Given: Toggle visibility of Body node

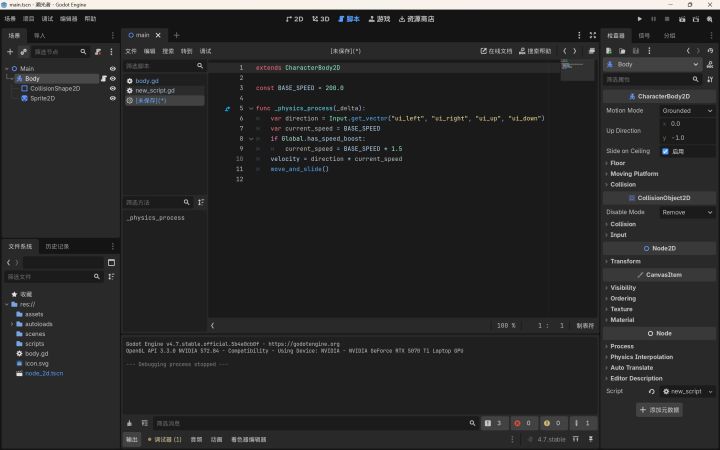Looking at the screenshot, I should (112, 79).
